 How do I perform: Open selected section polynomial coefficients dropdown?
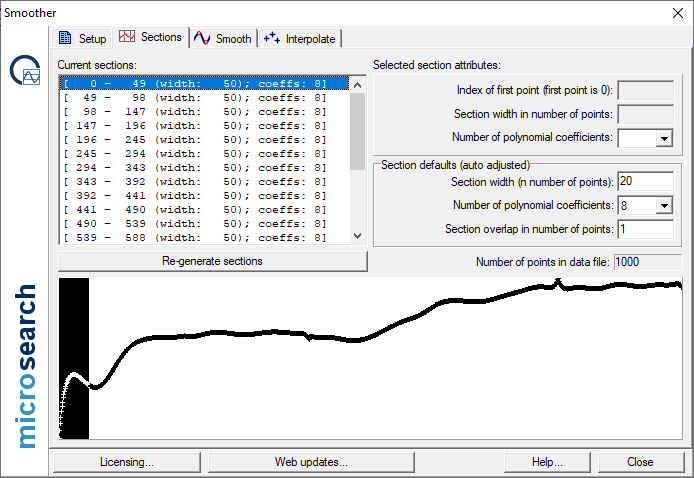tap(664, 138)
